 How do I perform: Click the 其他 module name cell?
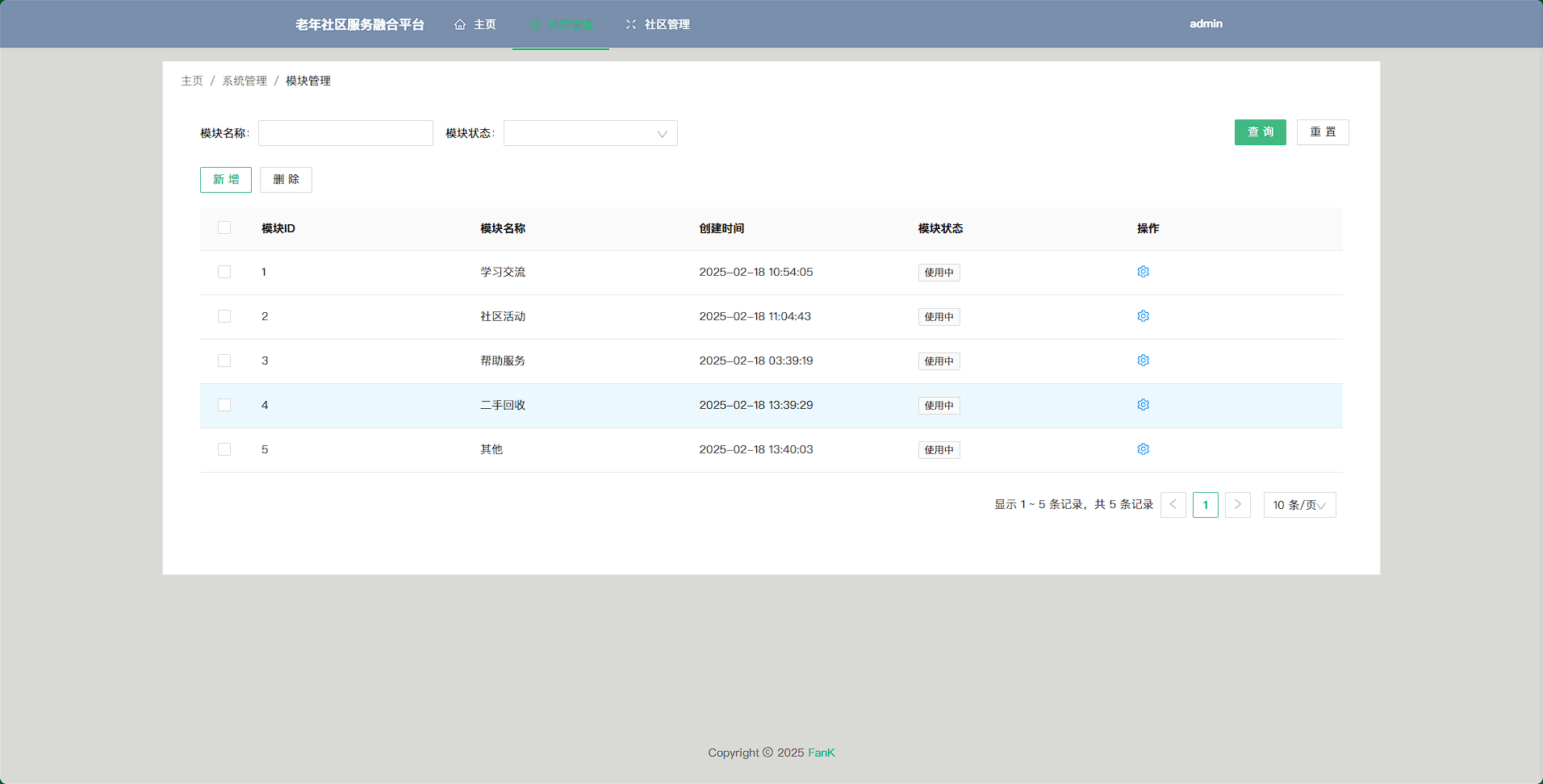491,449
